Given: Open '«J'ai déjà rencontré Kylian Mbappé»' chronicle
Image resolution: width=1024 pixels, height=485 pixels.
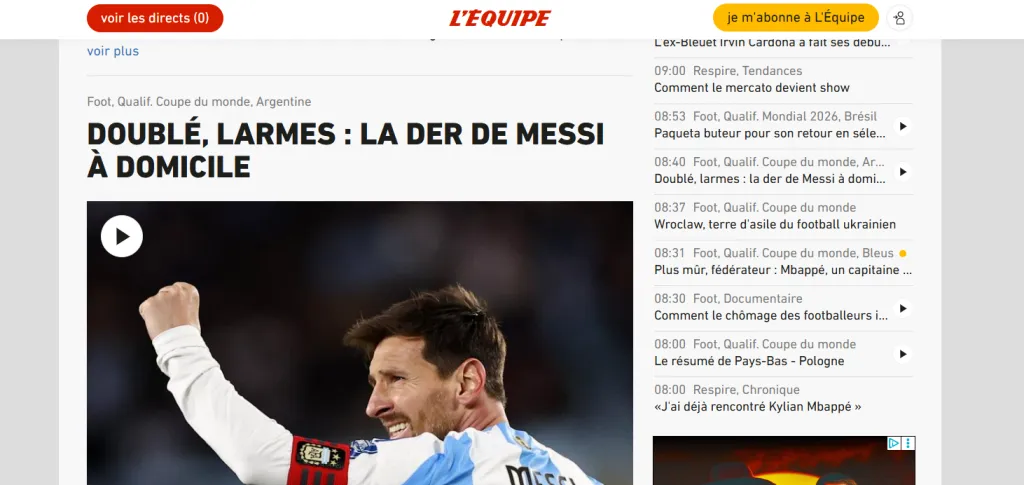Looking at the screenshot, I should 758,407.
